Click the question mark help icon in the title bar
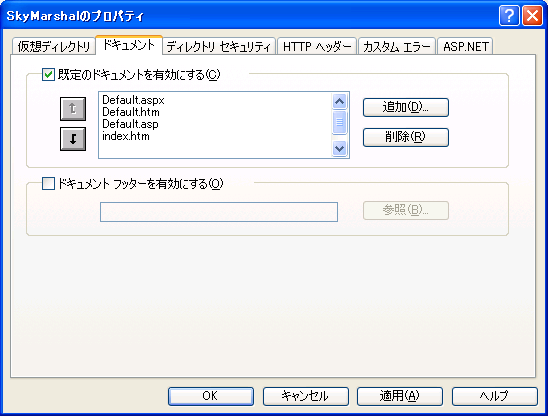548x416 pixels. click(509, 16)
